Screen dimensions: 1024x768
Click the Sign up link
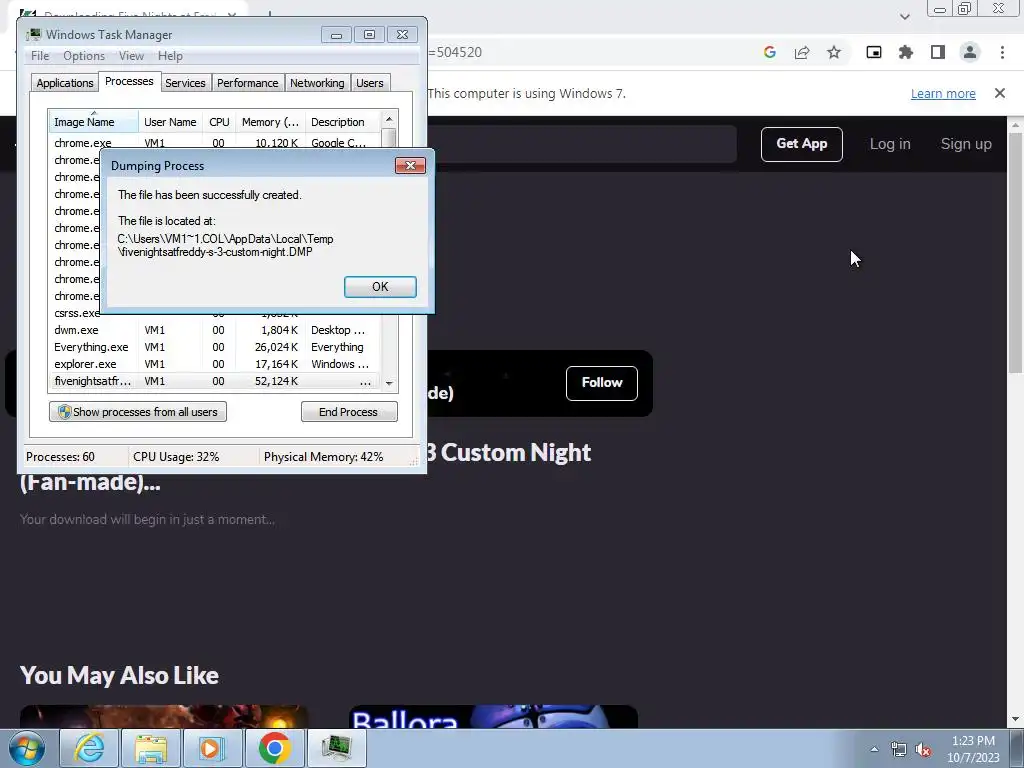(966, 144)
